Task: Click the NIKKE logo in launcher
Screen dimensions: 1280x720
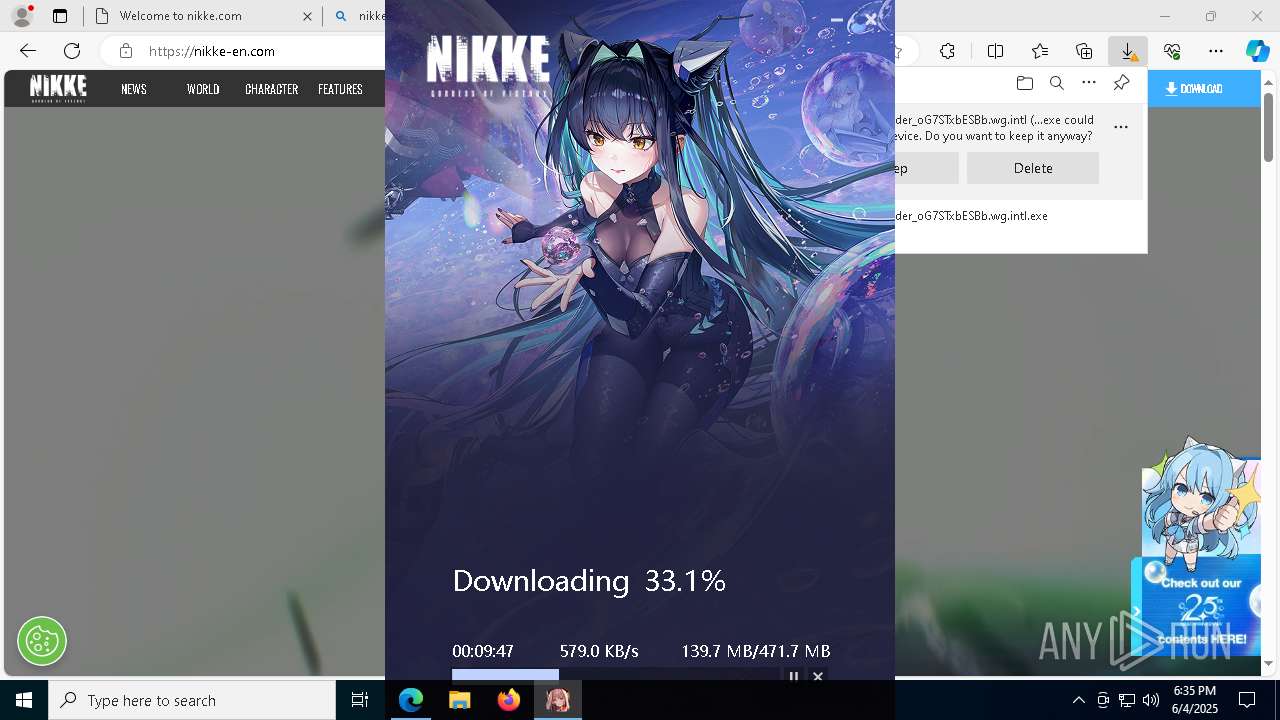Action: [488, 65]
